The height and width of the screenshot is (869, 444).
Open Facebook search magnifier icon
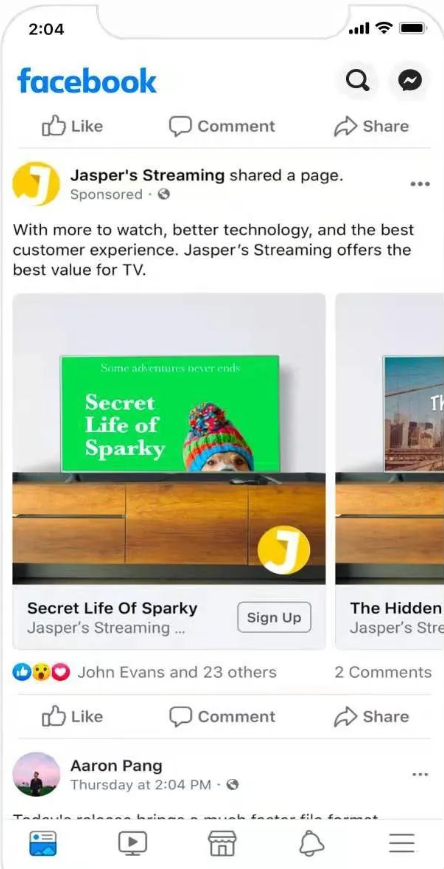click(x=357, y=81)
